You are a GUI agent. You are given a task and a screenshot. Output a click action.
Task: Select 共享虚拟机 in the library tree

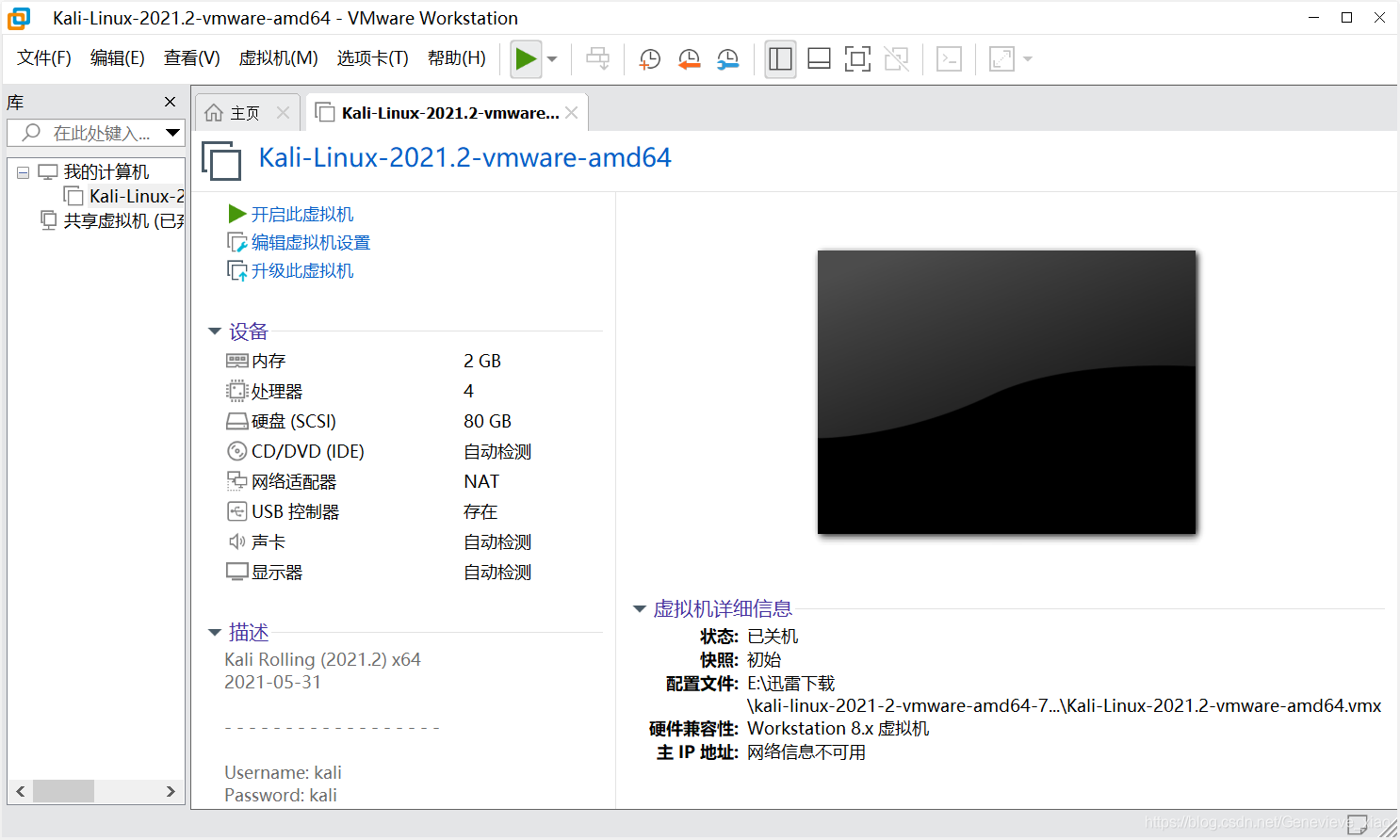123,220
